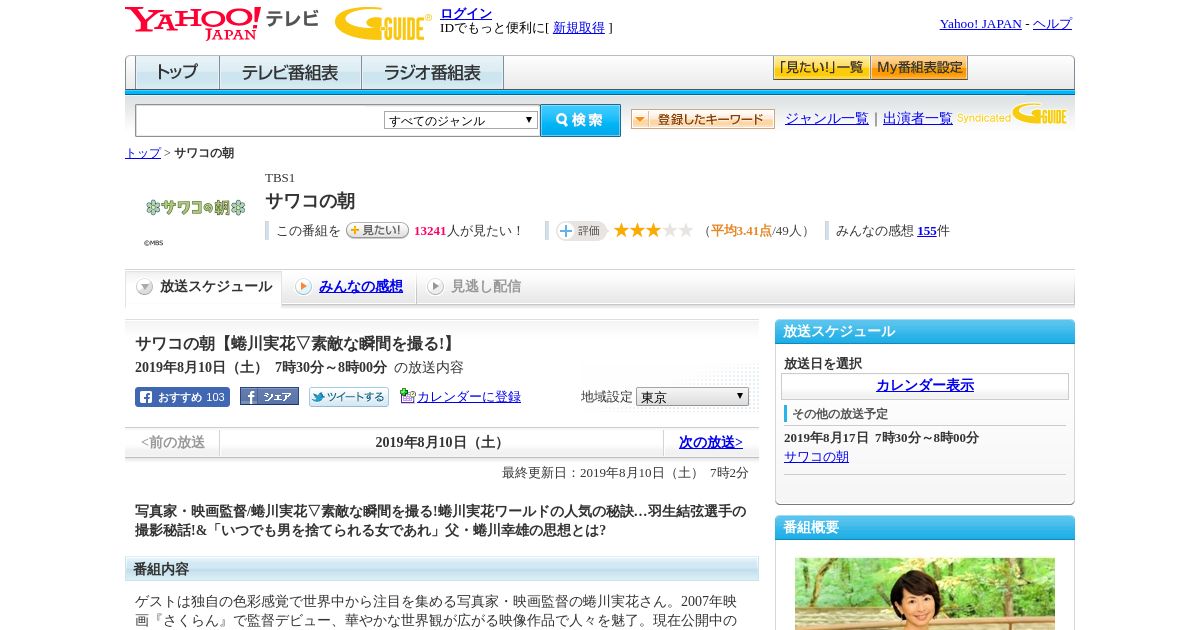Click the カレンダー表示 link
Viewport: 1200px width, 630px height.
pos(925,386)
